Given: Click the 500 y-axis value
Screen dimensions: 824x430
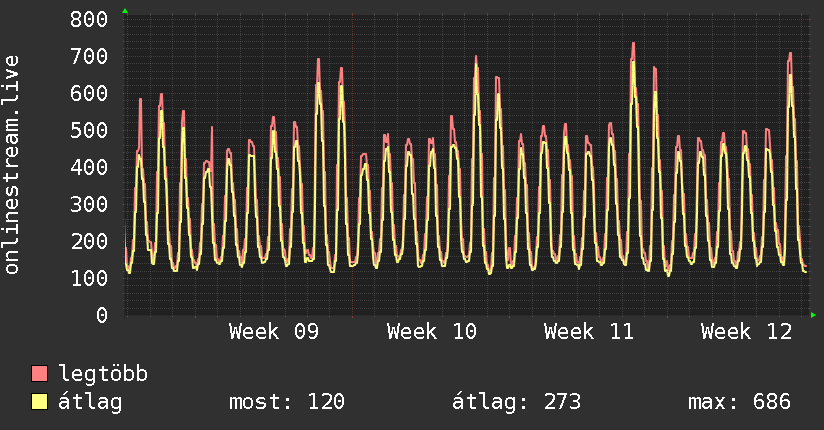Looking at the screenshot, I should [x=89, y=130].
